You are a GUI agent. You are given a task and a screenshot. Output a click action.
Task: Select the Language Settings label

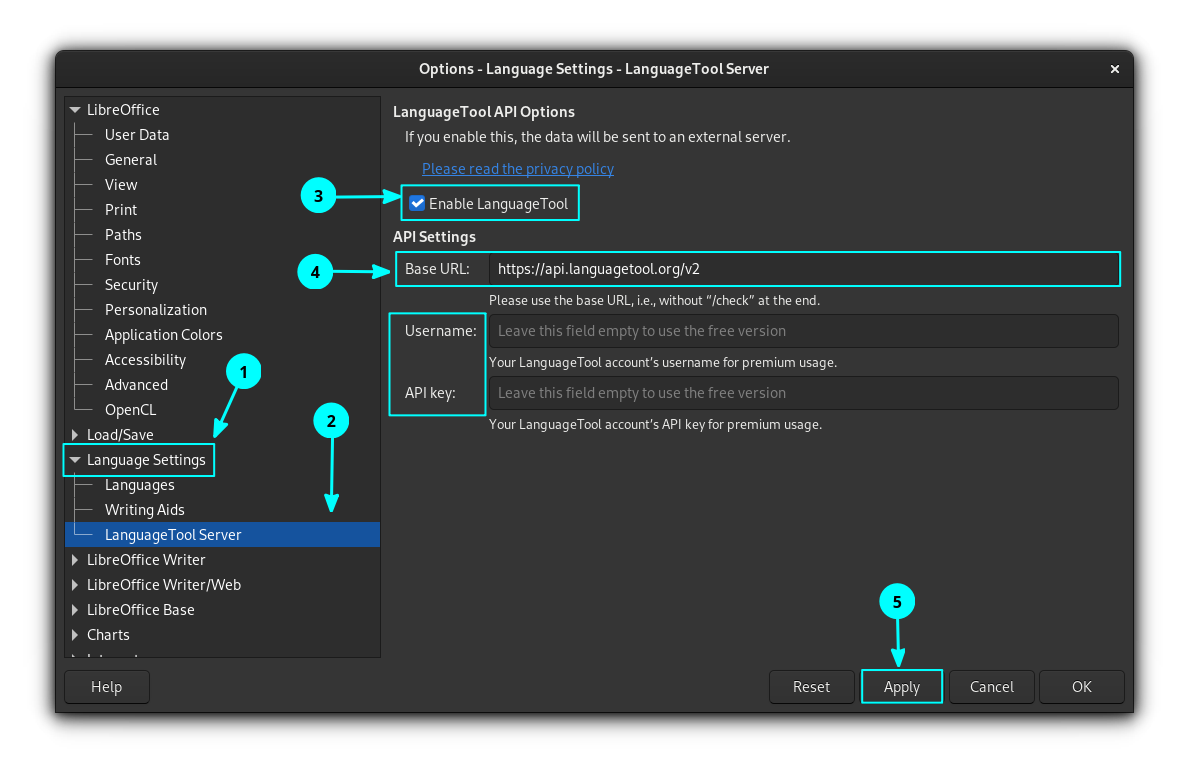(146, 460)
